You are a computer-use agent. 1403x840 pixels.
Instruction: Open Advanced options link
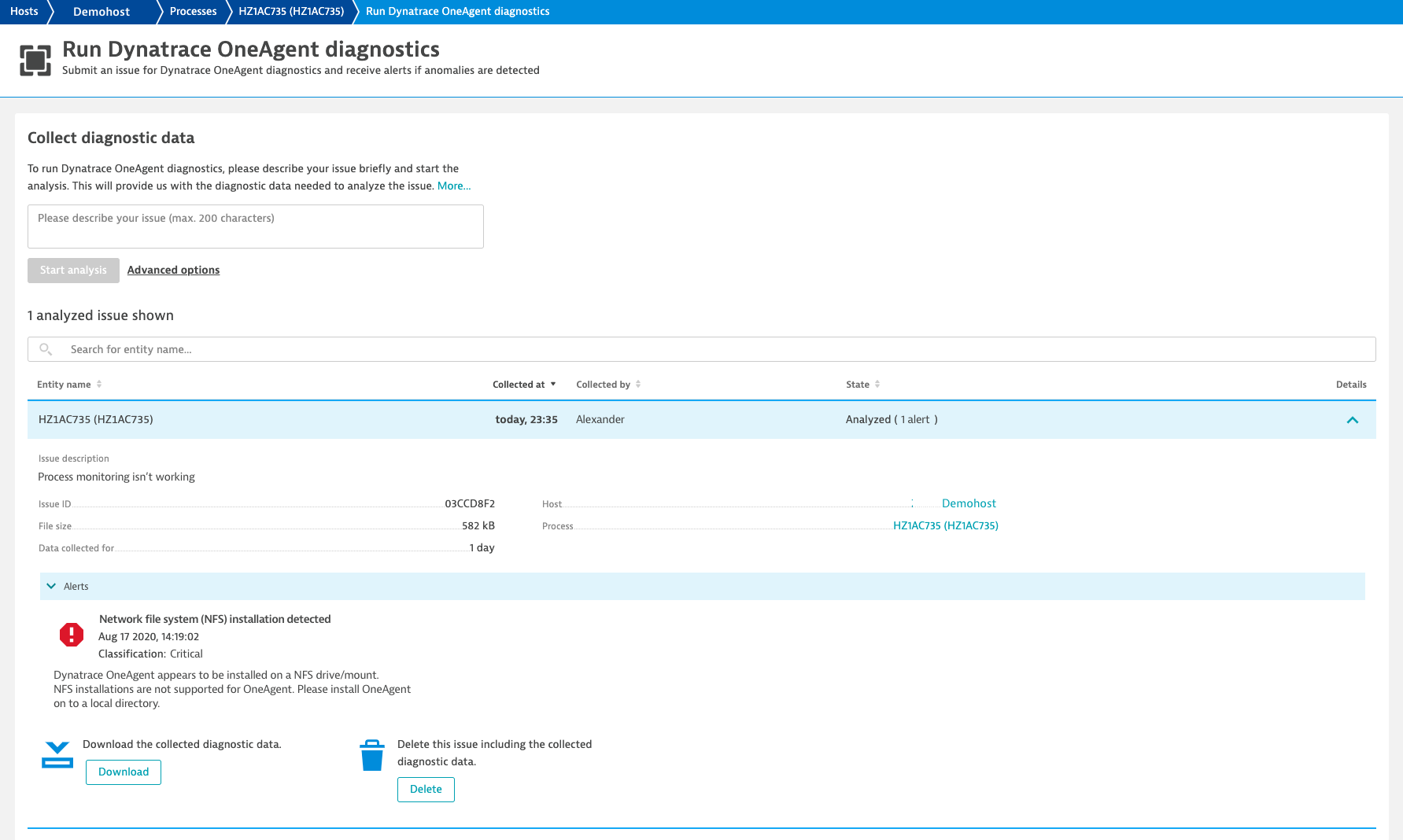pyautogui.click(x=173, y=270)
